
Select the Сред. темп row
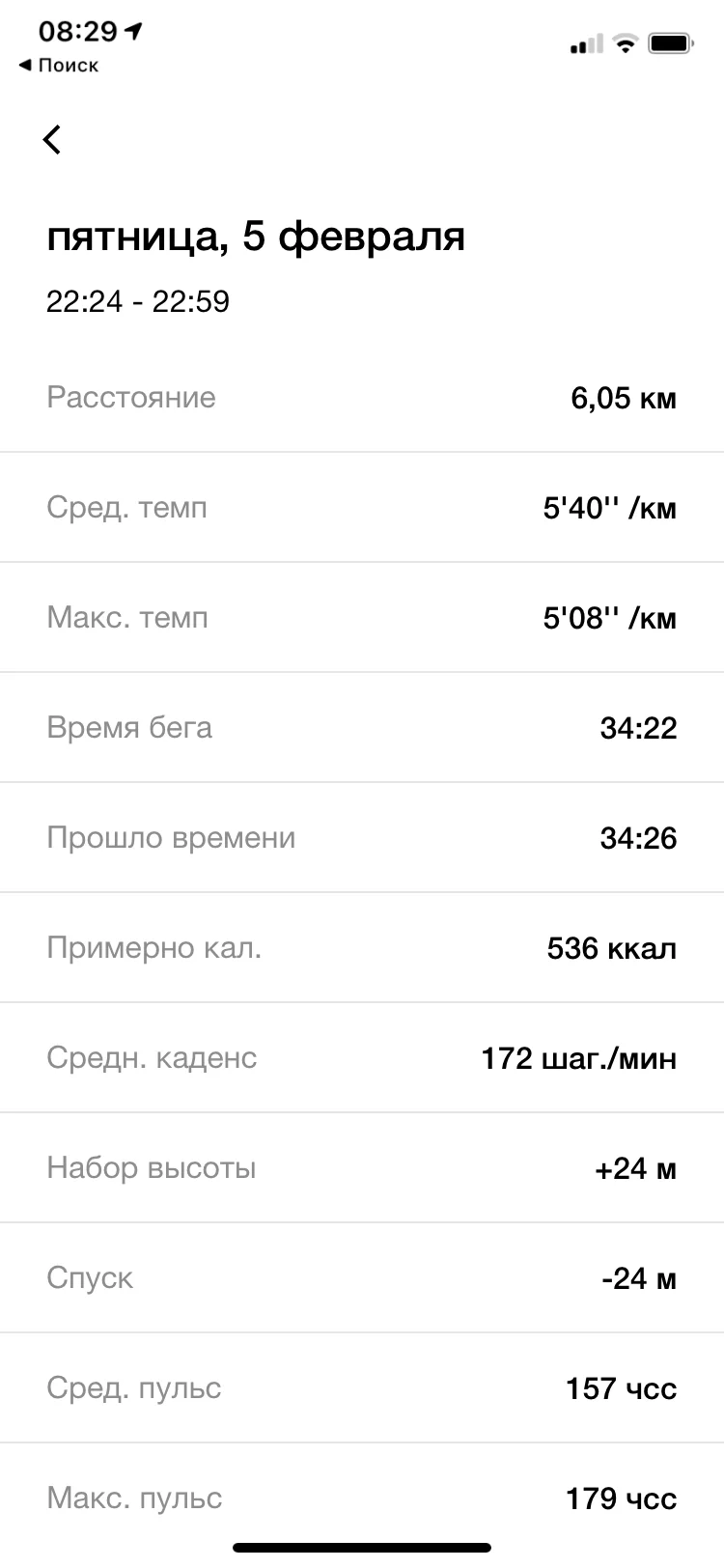pos(362,508)
